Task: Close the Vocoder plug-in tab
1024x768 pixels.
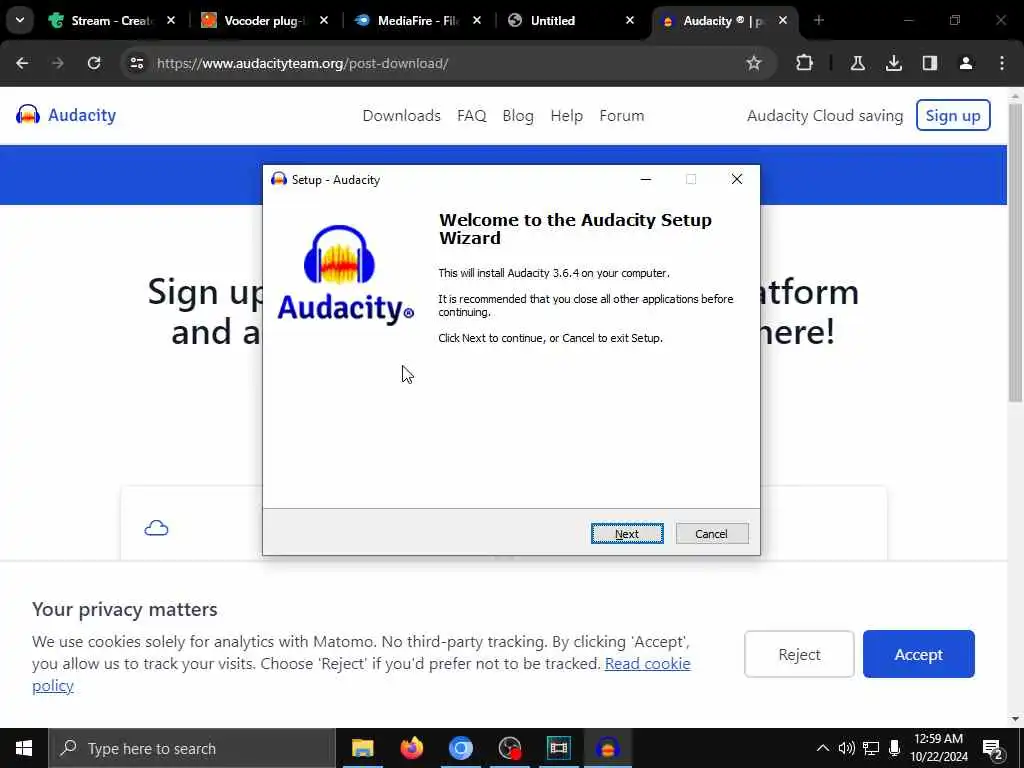Action: [324, 21]
